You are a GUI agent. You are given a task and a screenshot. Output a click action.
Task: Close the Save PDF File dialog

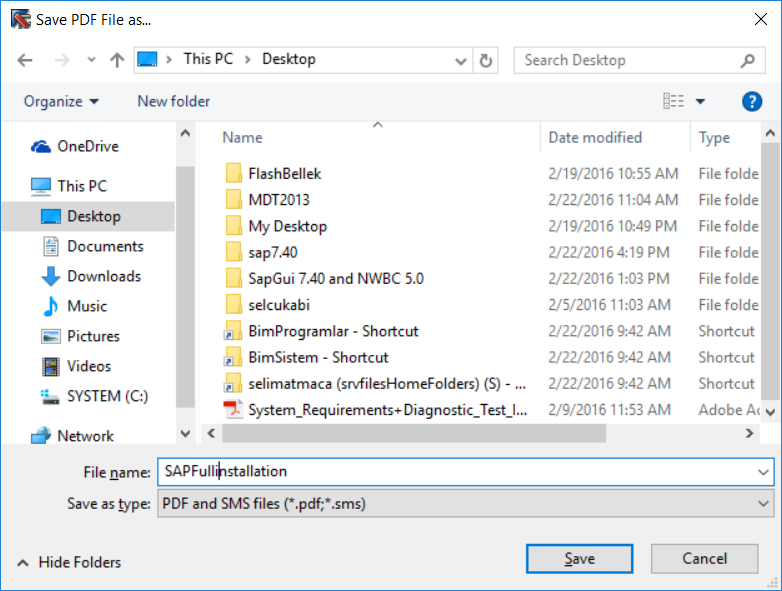pyautogui.click(x=761, y=19)
